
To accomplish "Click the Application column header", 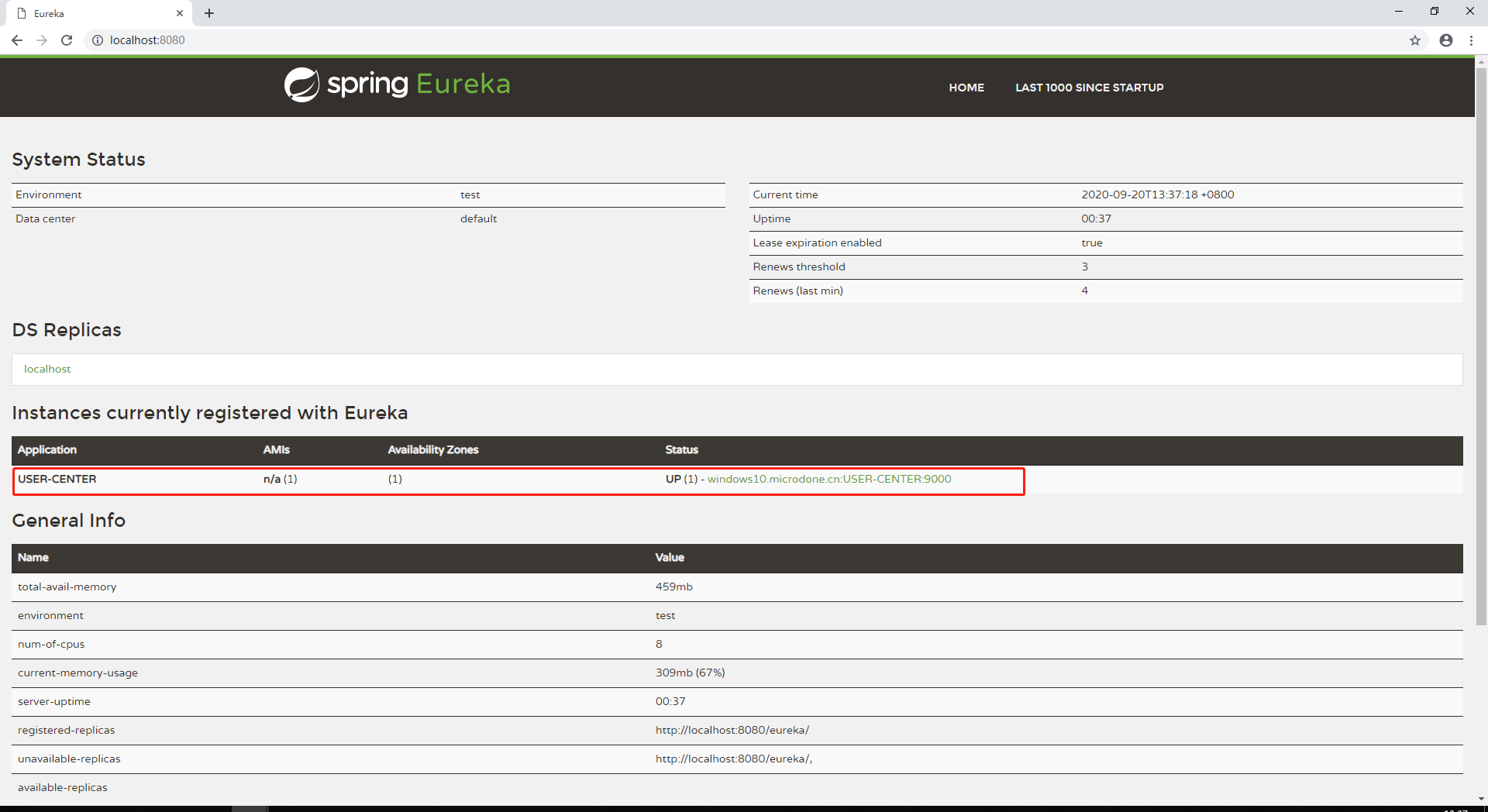I will point(47,449).
